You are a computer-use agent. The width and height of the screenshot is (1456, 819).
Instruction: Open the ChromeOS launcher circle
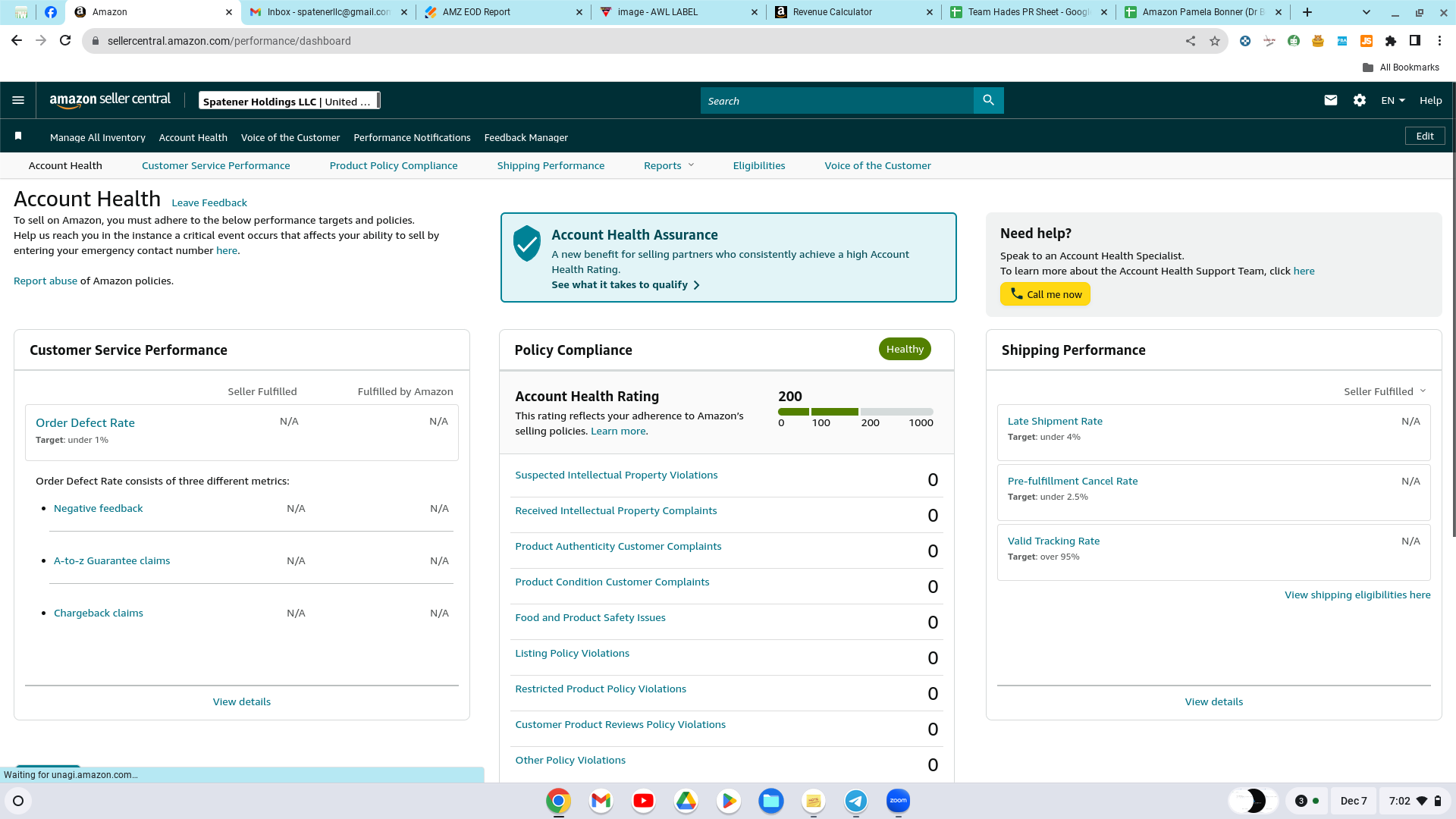click(x=18, y=801)
